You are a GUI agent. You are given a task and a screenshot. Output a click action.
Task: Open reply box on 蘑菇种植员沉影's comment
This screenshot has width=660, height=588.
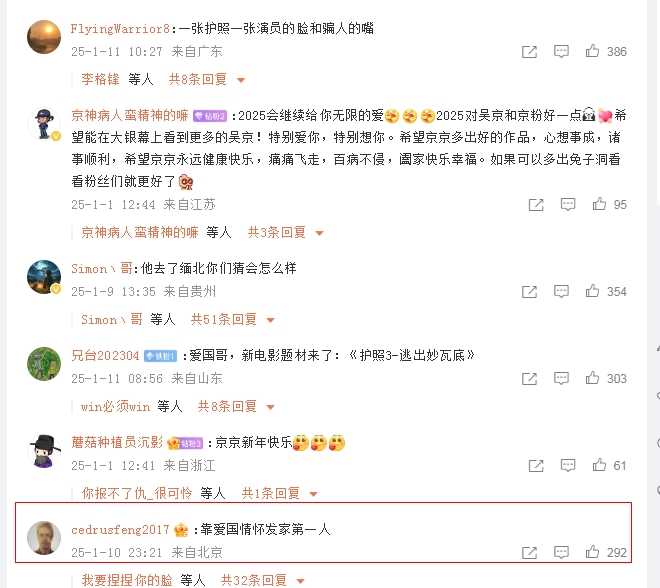(x=568, y=465)
